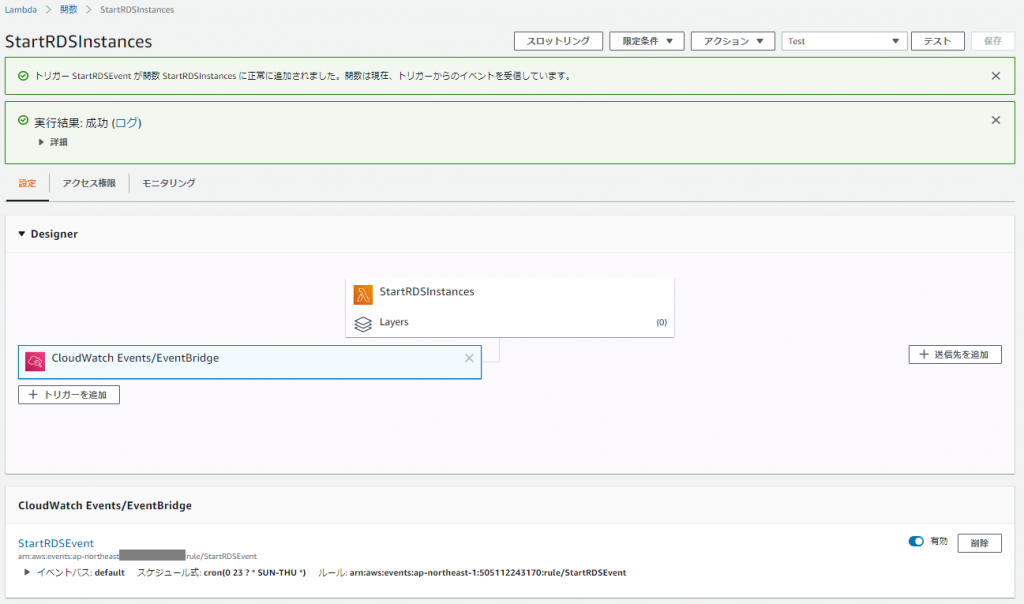Open the Test event selector dropdown

click(x=844, y=41)
